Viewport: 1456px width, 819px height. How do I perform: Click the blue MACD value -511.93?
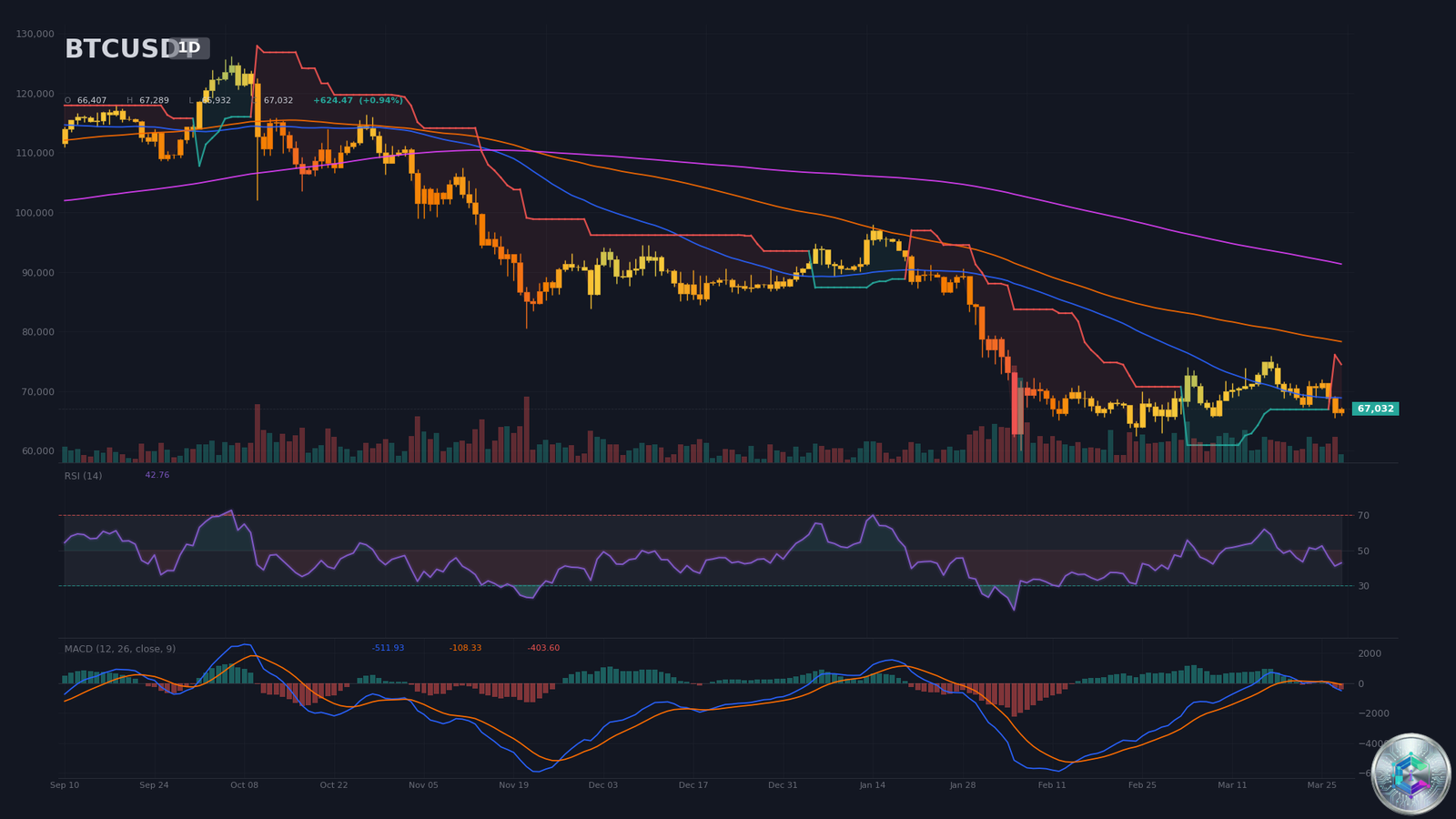click(390, 648)
